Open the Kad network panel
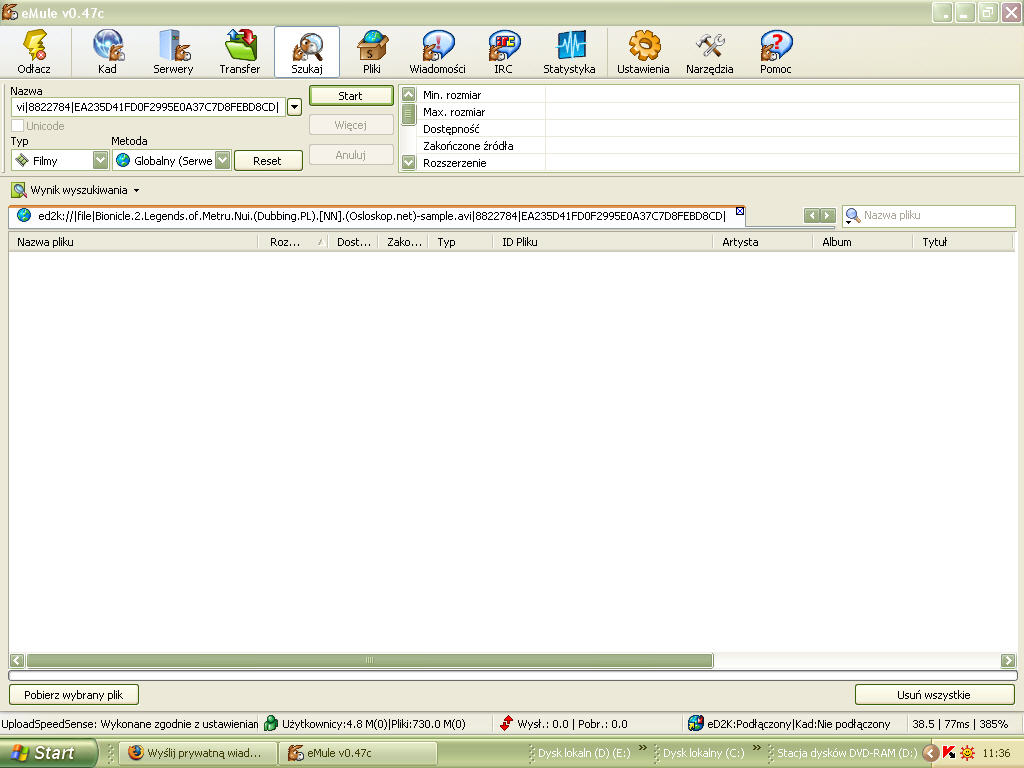1024x768 pixels. tap(107, 52)
